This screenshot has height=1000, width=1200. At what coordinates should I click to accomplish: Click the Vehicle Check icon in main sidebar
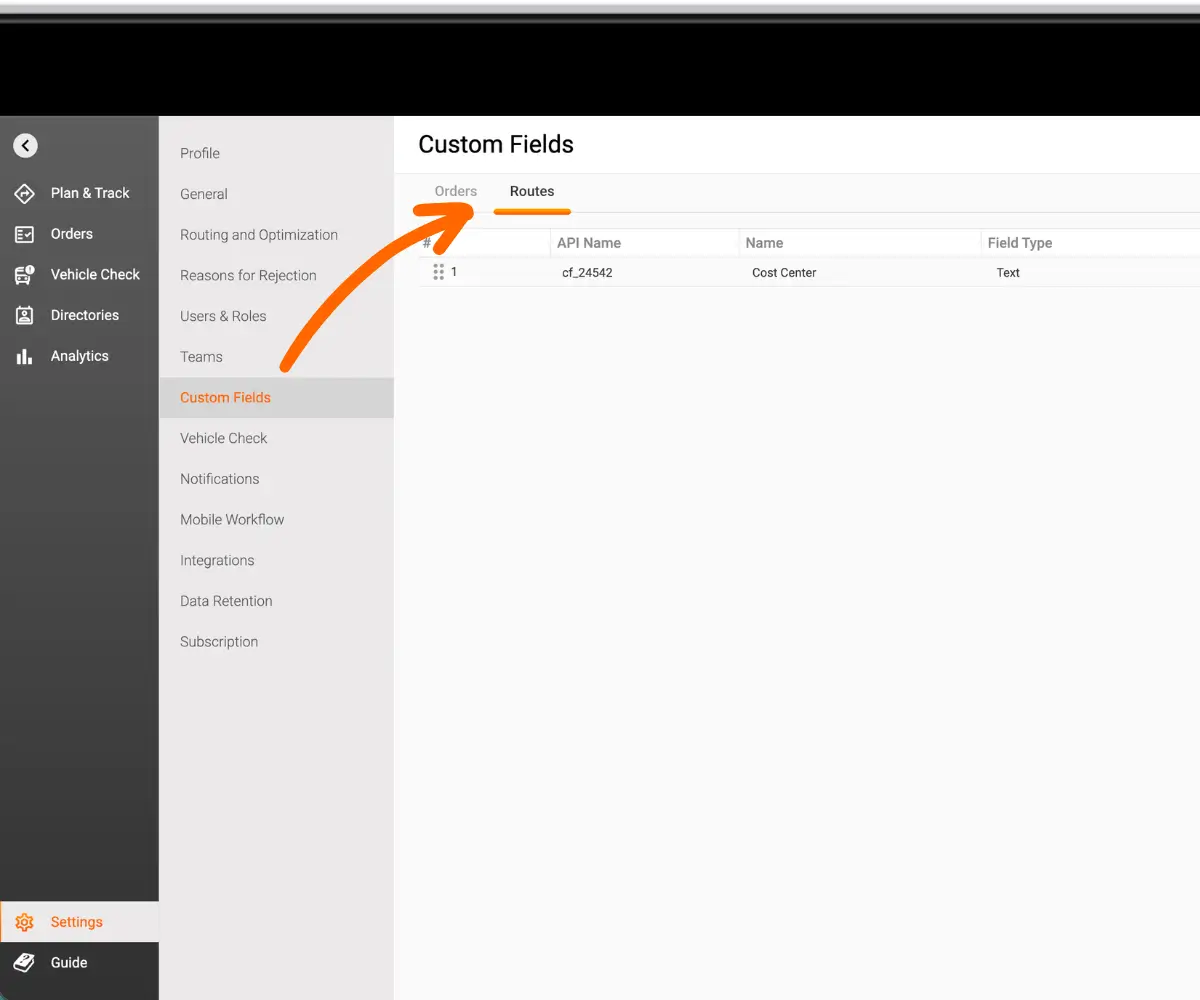coord(25,275)
